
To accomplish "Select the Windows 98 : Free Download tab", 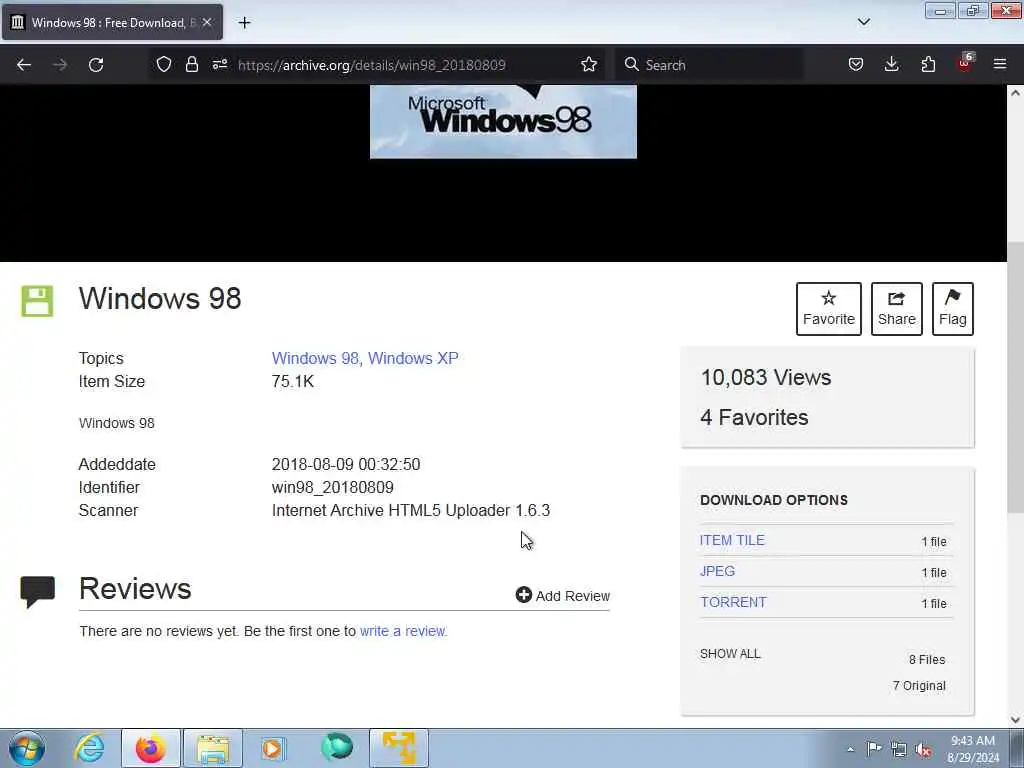I will tap(112, 22).
